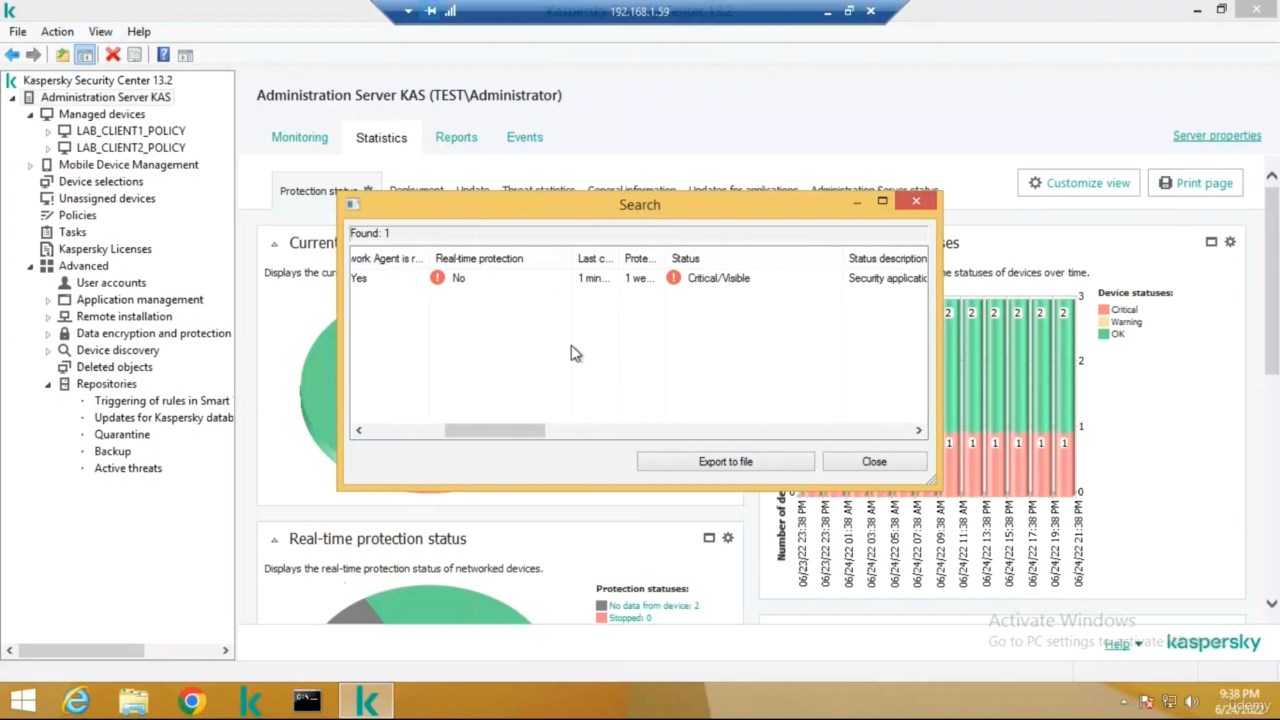Click the Up one level folder icon

[x=62, y=55]
